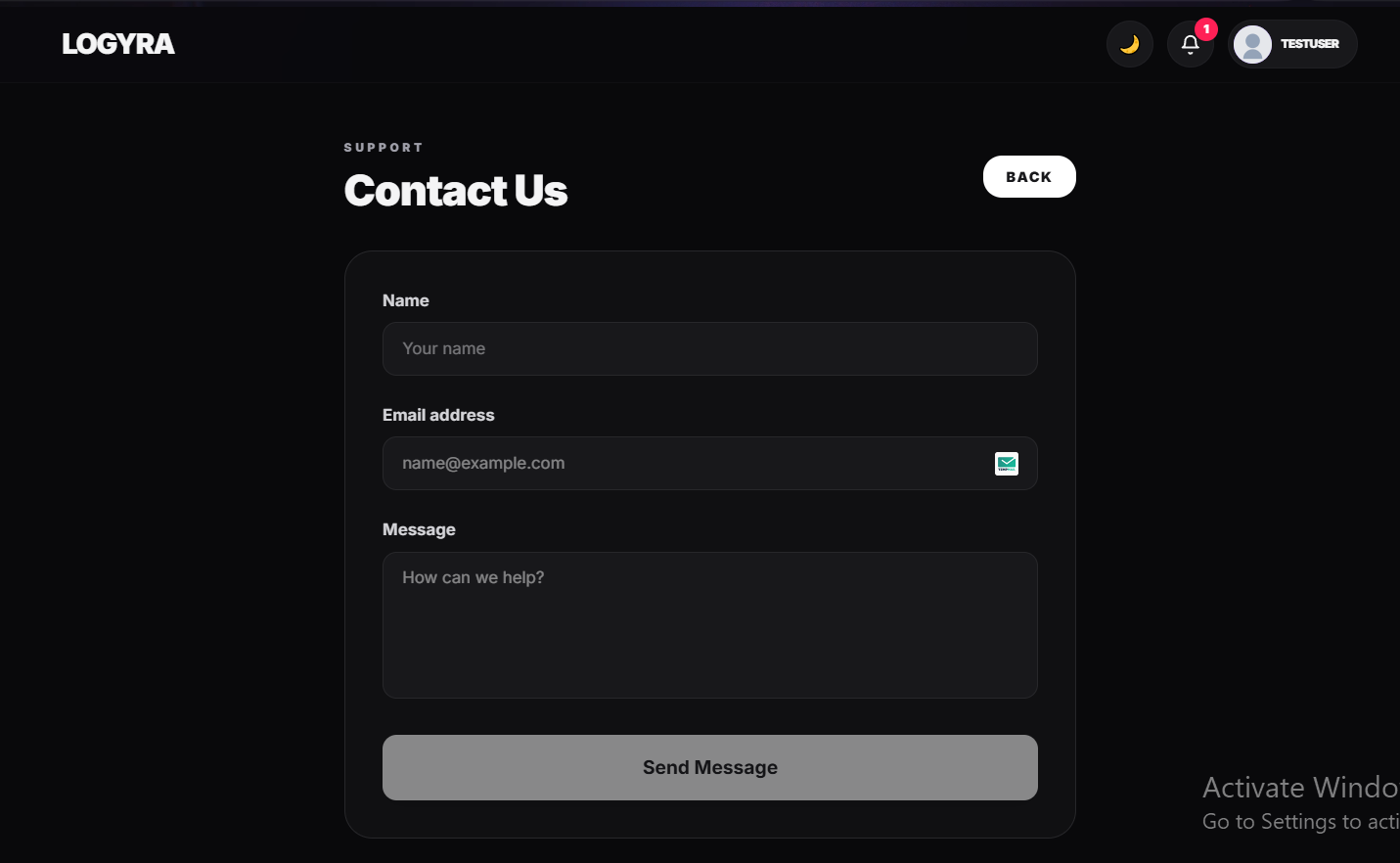This screenshot has width=1400, height=863.
Task: Go back with the BACK button
Action: click(x=1029, y=177)
